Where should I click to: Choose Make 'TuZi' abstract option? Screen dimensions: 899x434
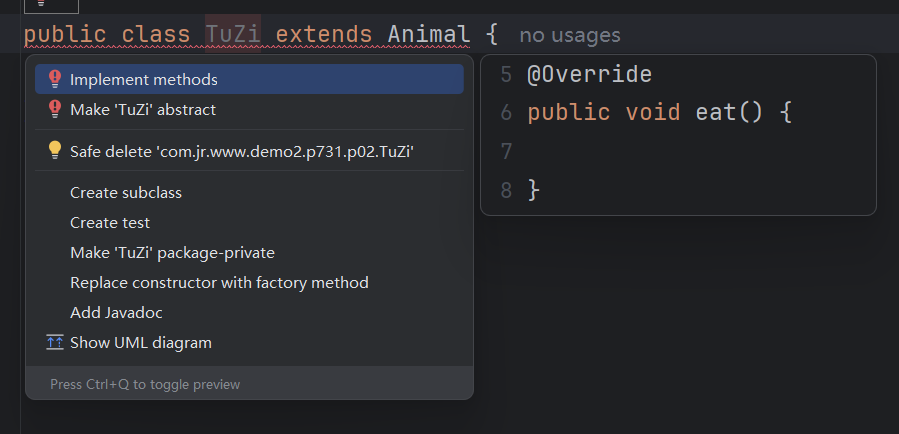click(249, 110)
